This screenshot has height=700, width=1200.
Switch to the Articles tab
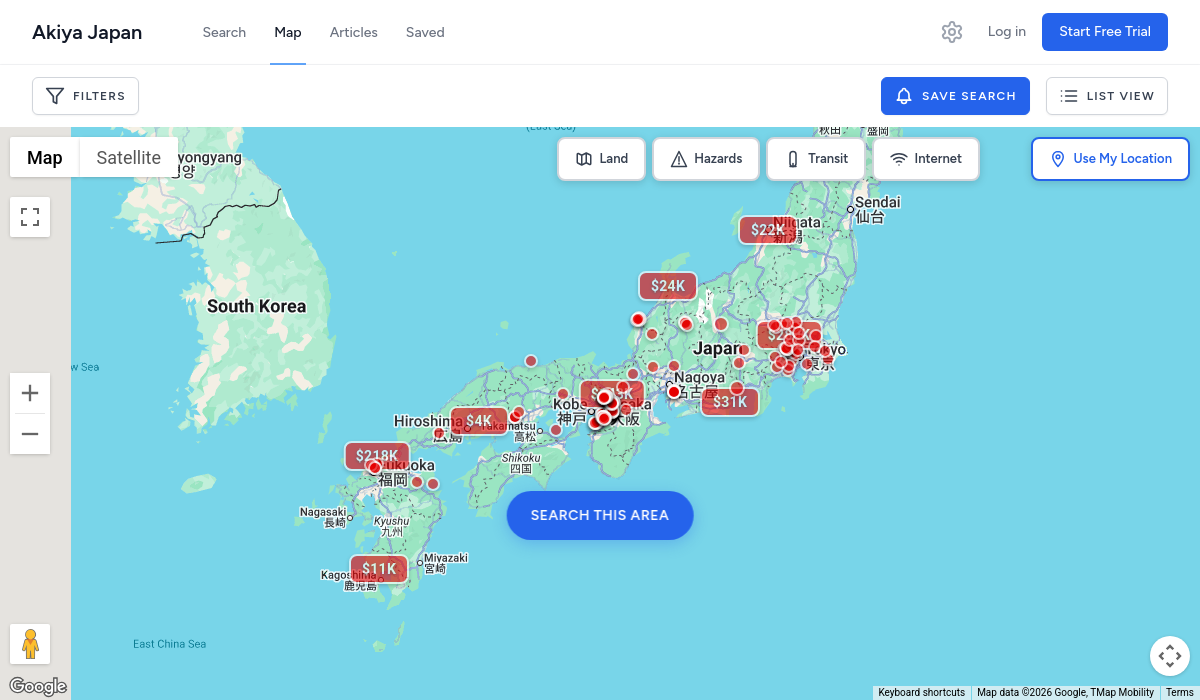pyautogui.click(x=353, y=32)
